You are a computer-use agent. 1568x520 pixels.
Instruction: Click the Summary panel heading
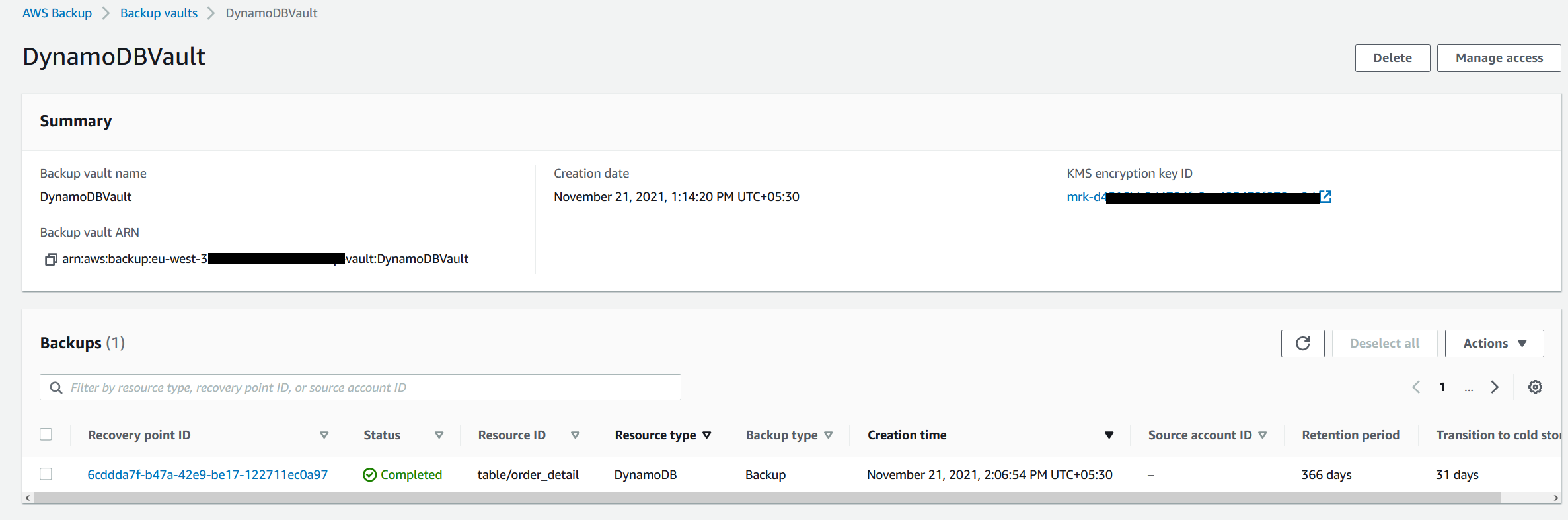tap(76, 121)
